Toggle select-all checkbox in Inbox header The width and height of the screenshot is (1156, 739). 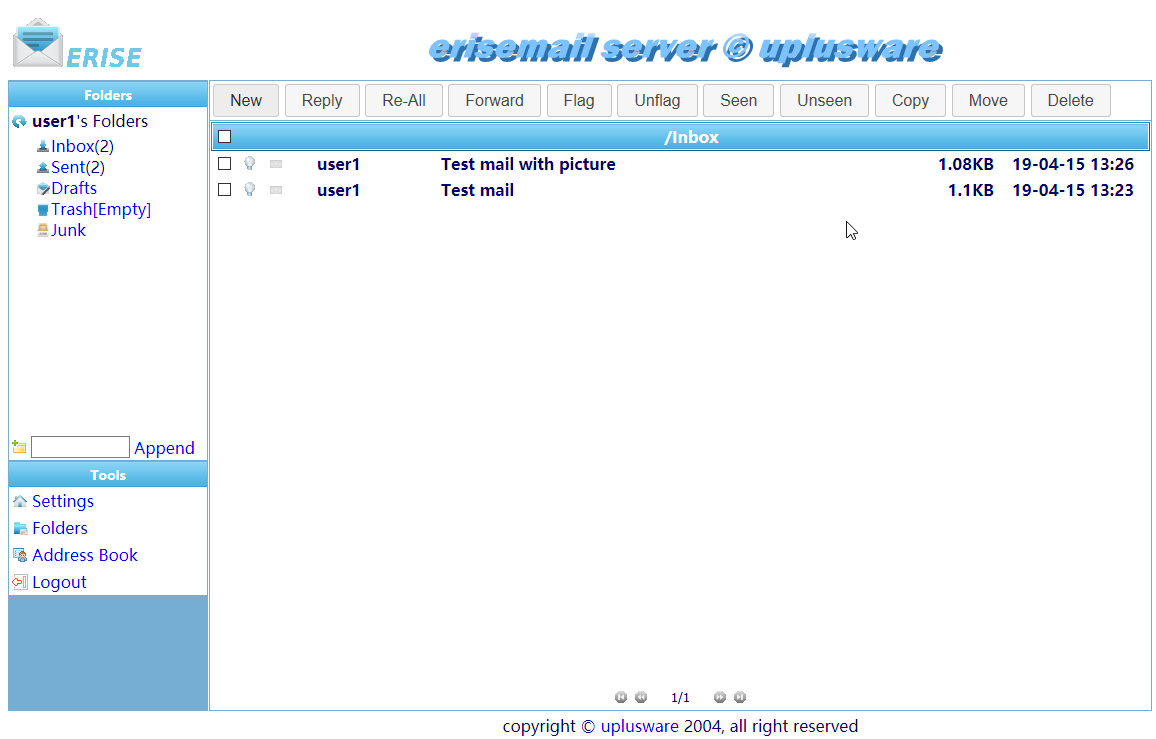(x=225, y=136)
